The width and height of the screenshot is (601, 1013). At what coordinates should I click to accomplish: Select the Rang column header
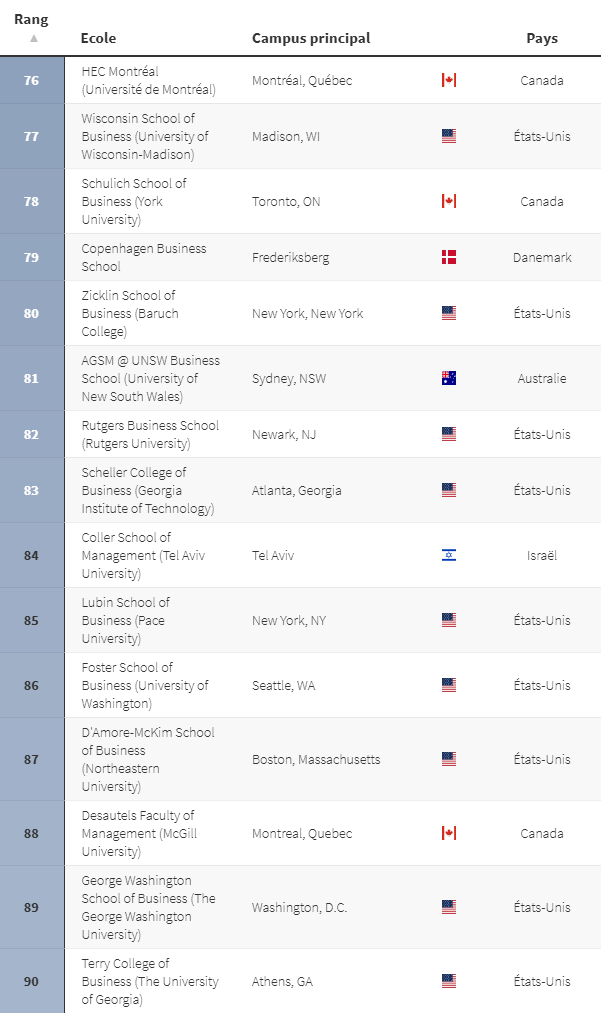click(31, 19)
